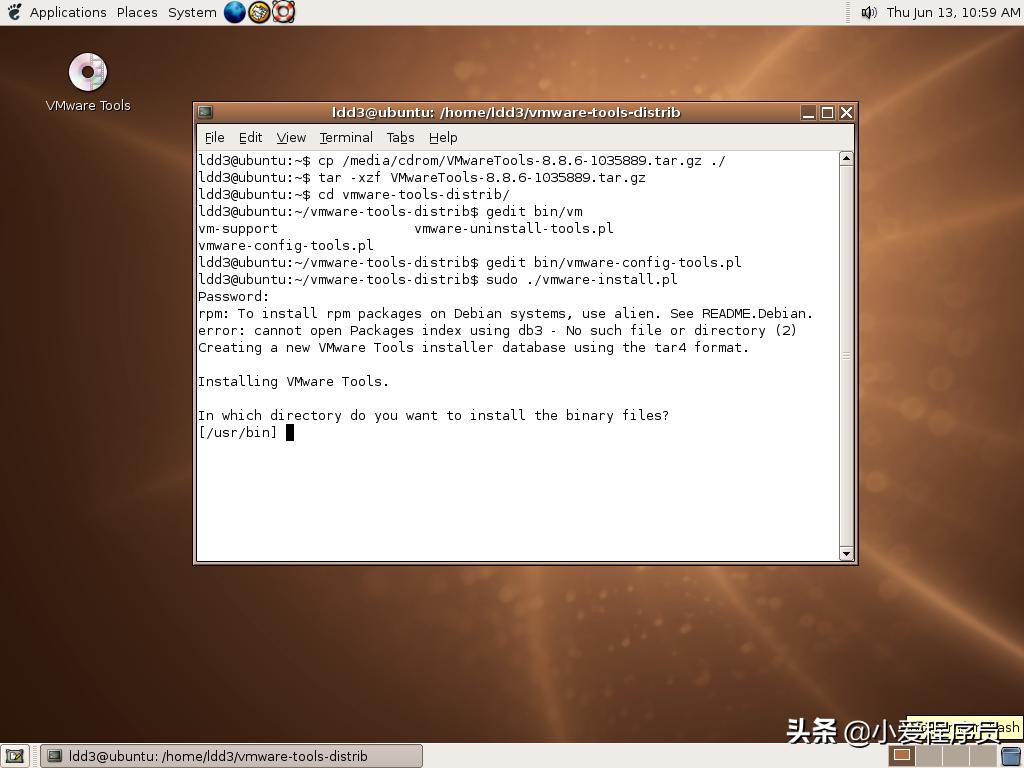
Task: Click the volume speaker icon
Action: click(869, 12)
